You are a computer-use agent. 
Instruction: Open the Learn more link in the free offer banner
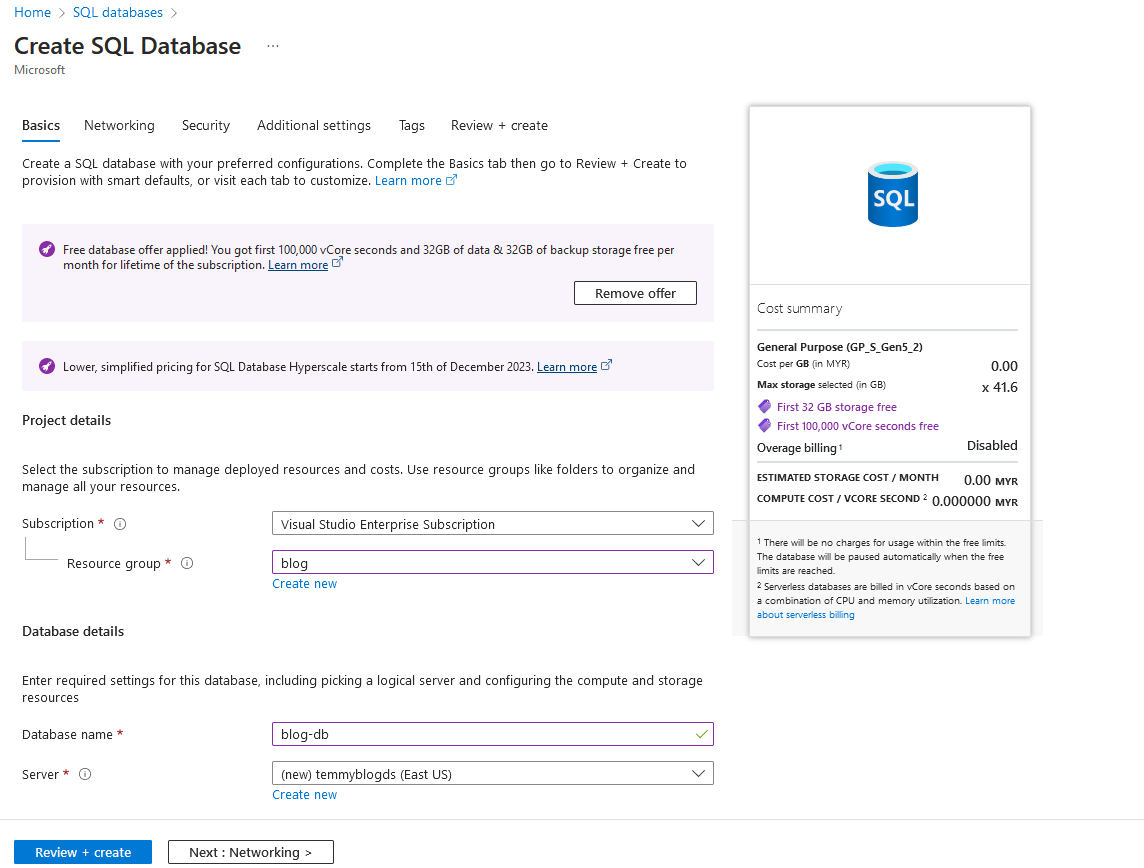click(x=298, y=265)
